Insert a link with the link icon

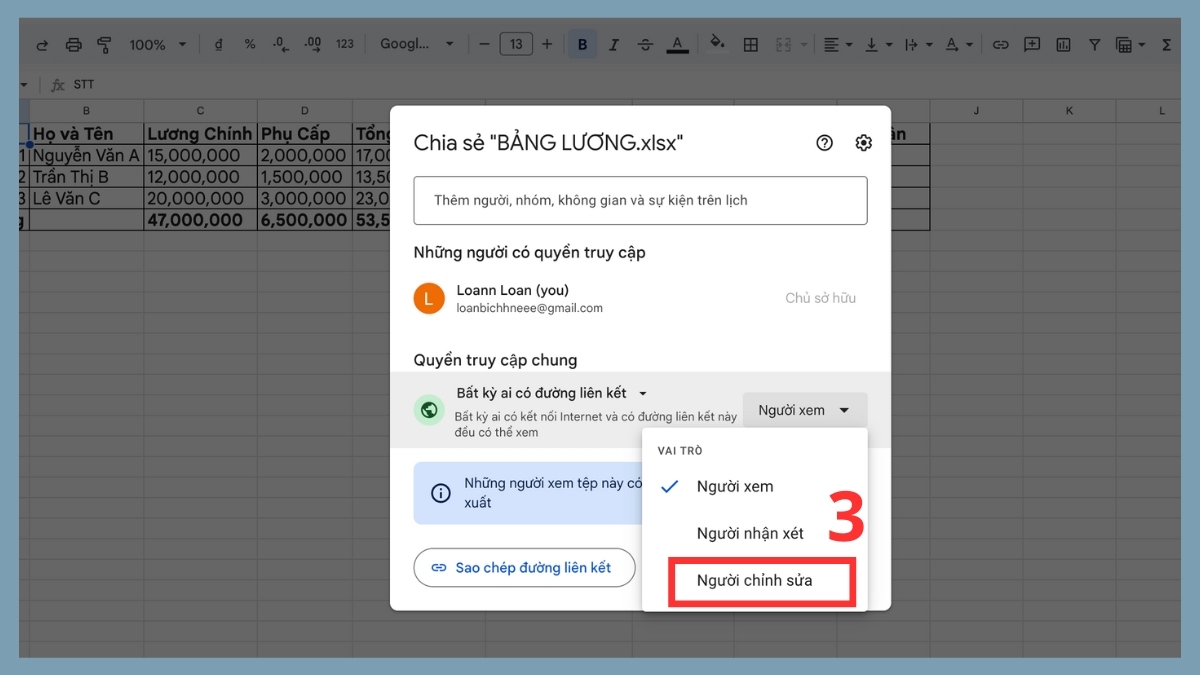[1000, 43]
